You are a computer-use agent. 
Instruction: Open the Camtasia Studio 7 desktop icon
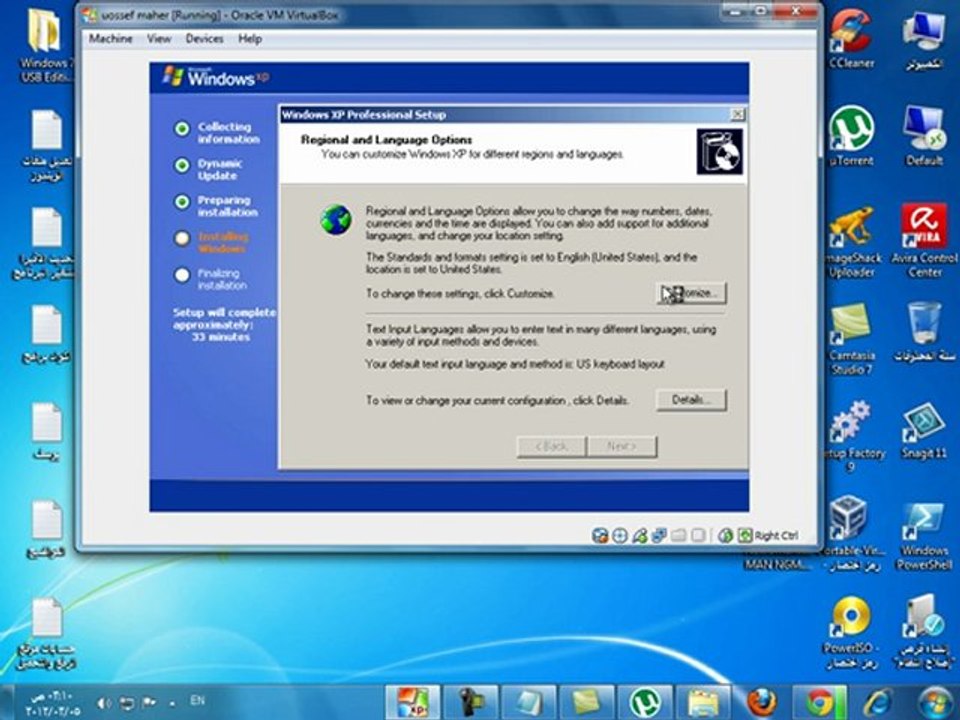(851, 339)
